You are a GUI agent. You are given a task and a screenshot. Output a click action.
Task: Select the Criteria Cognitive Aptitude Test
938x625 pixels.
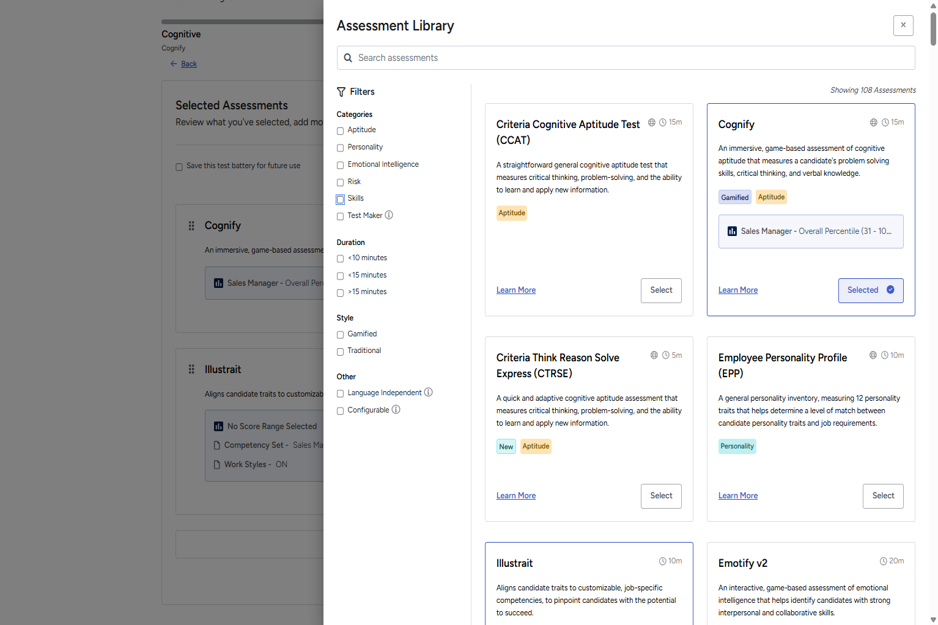[661, 290]
